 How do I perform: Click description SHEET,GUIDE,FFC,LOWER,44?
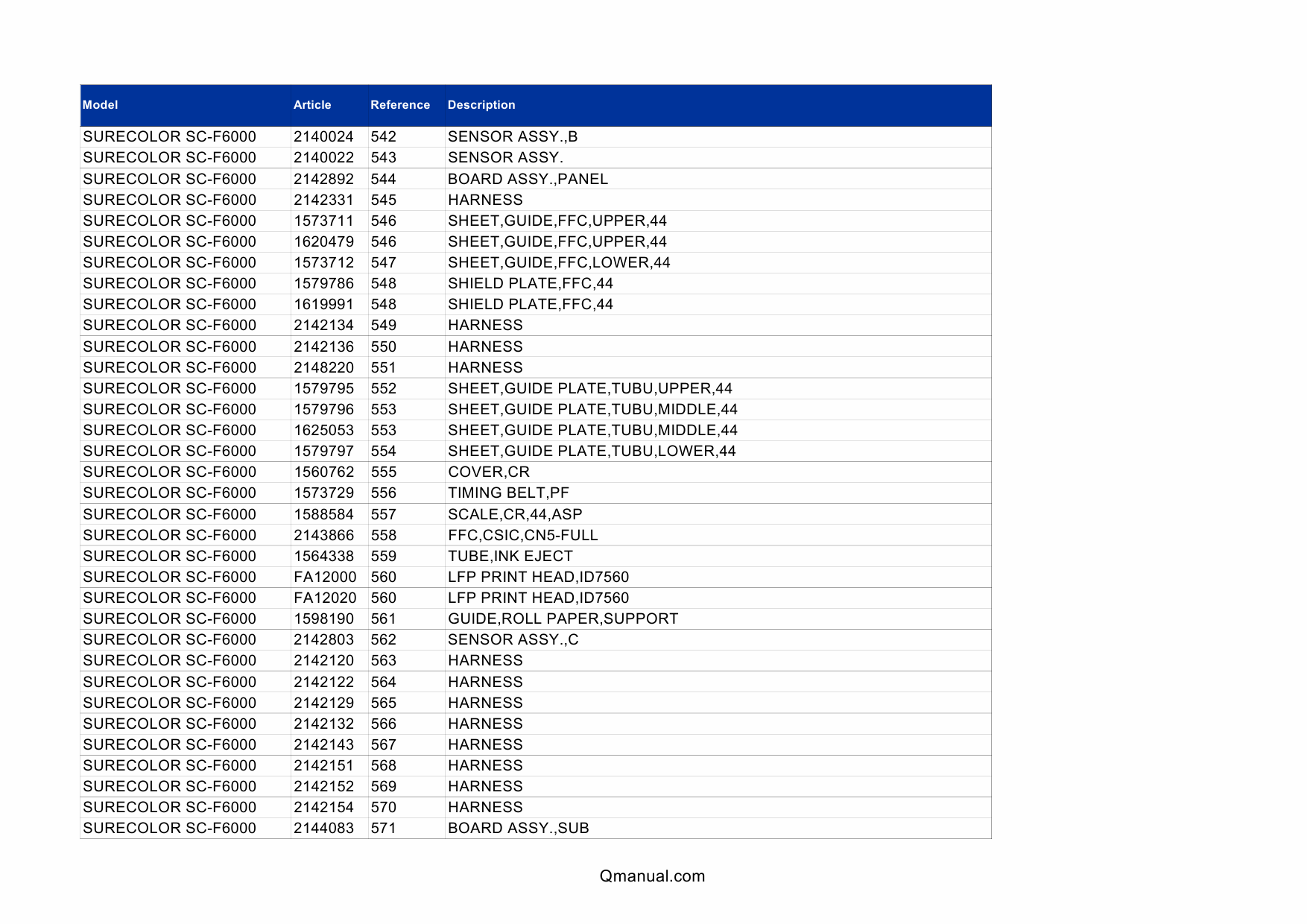(559, 262)
